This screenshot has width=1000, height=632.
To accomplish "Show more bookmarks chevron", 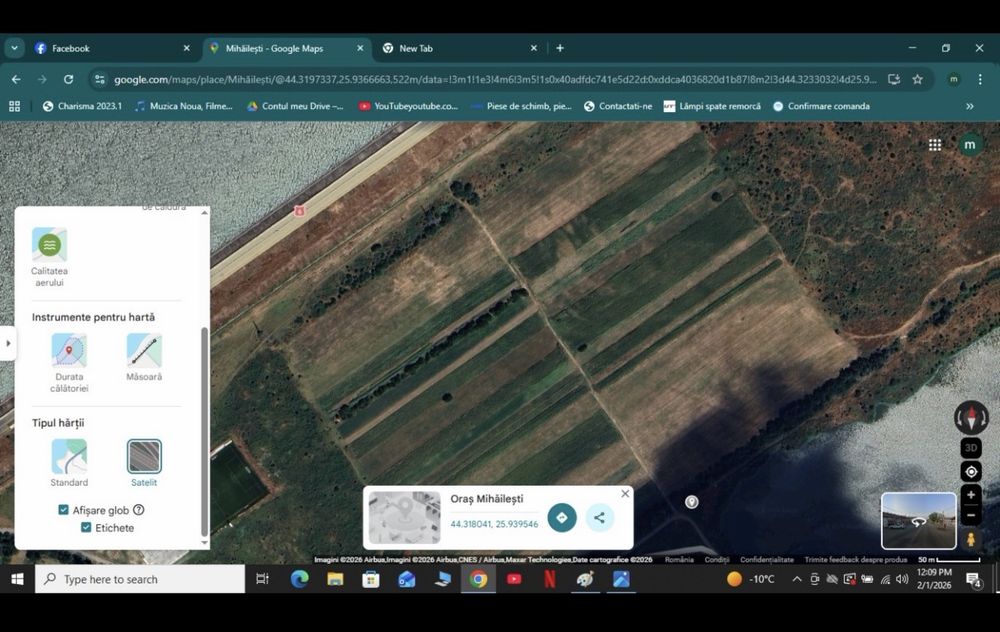I will pyautogui.click(x=969, y=107).
